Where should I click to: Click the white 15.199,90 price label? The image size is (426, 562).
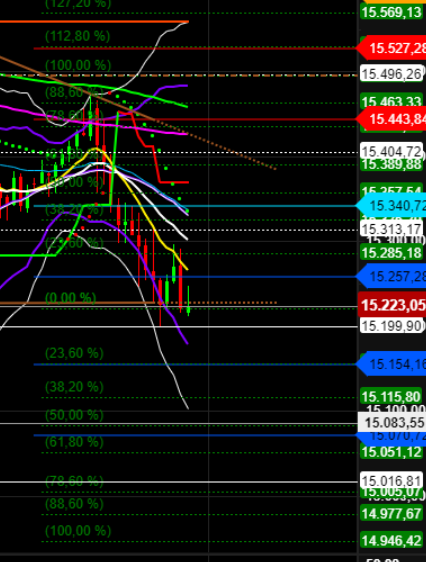click(x=392, y=326)
